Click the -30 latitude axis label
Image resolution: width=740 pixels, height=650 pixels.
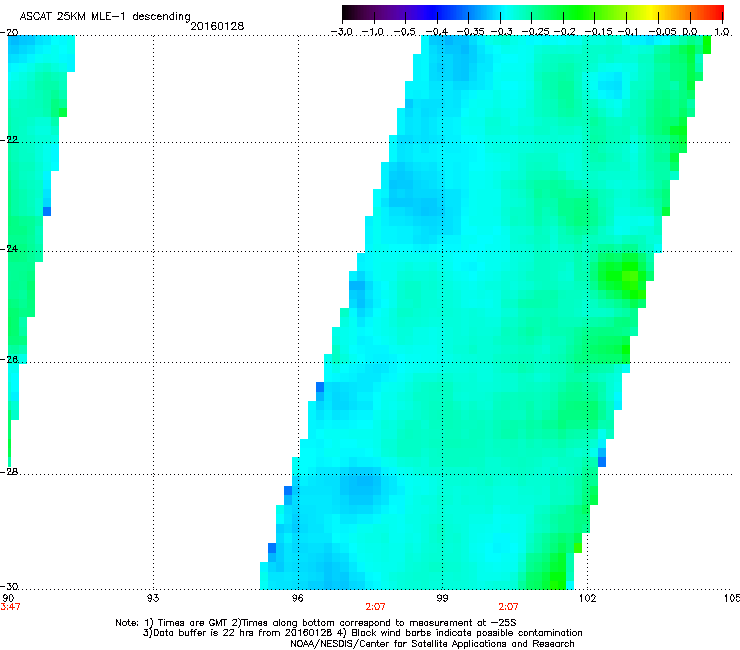(9, 586)
